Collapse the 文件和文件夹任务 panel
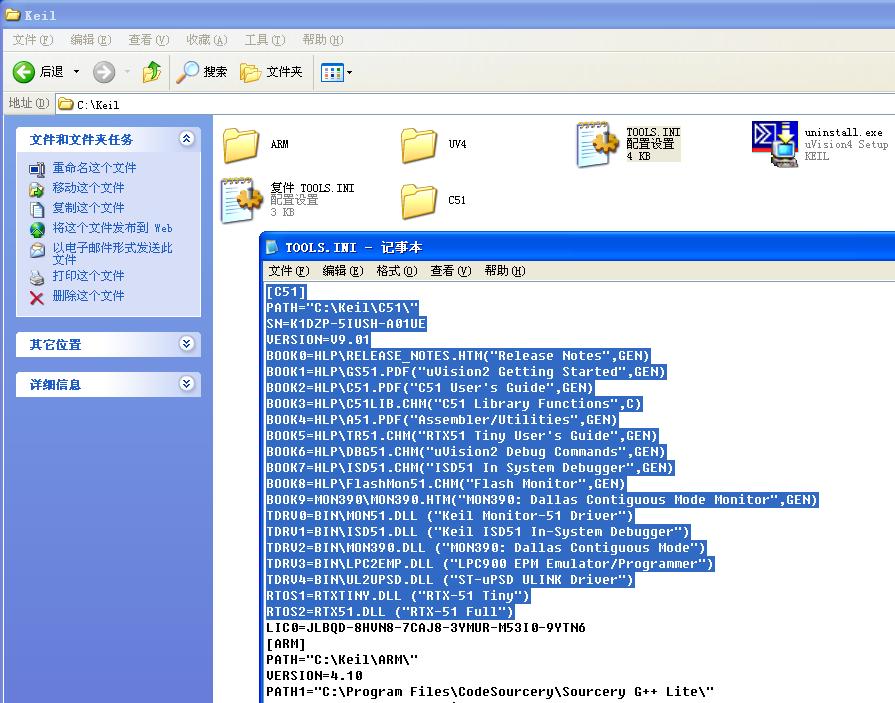The image size is (895, 703). 187,138
